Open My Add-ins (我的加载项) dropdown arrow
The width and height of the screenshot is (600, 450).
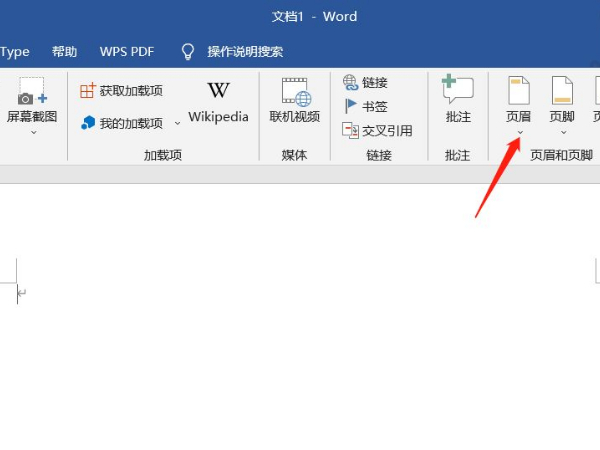(x=178, y=123)
